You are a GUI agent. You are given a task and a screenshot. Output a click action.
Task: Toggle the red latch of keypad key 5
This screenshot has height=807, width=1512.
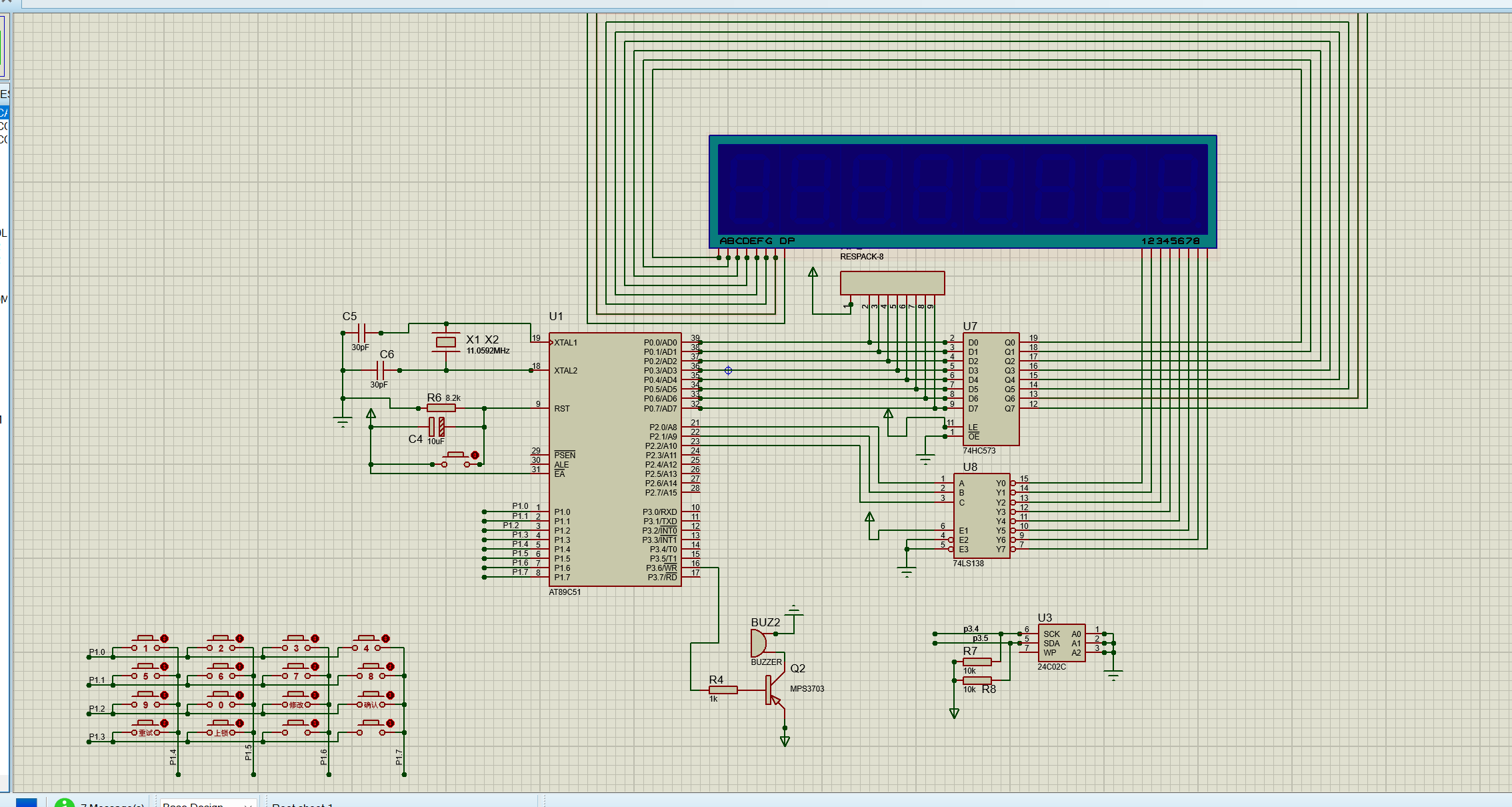pyautogui.click(x=164, y=666)
